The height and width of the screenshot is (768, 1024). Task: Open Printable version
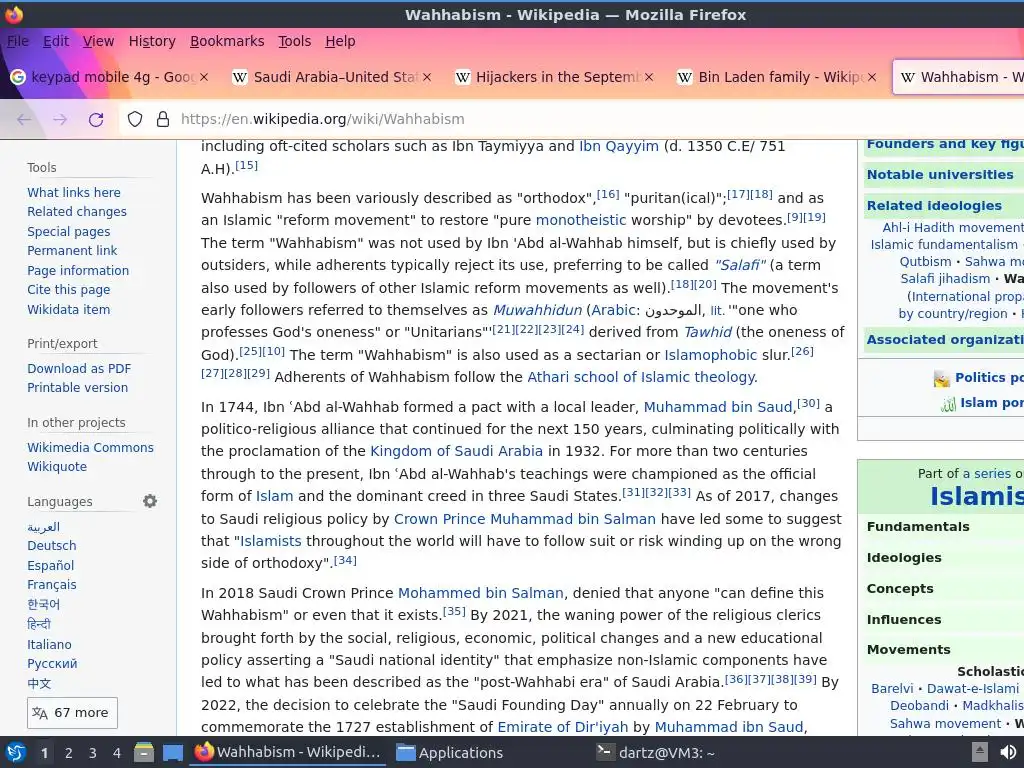tap(77, 387)
